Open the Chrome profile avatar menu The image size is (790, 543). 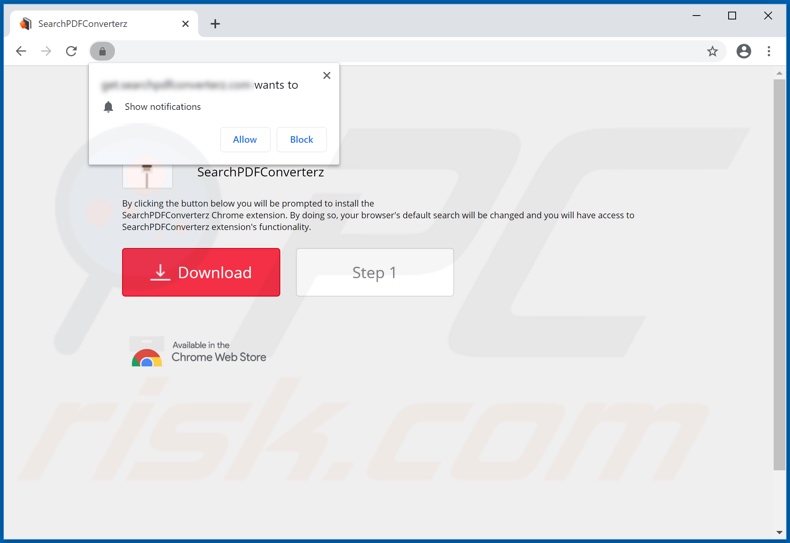(744, 51)
